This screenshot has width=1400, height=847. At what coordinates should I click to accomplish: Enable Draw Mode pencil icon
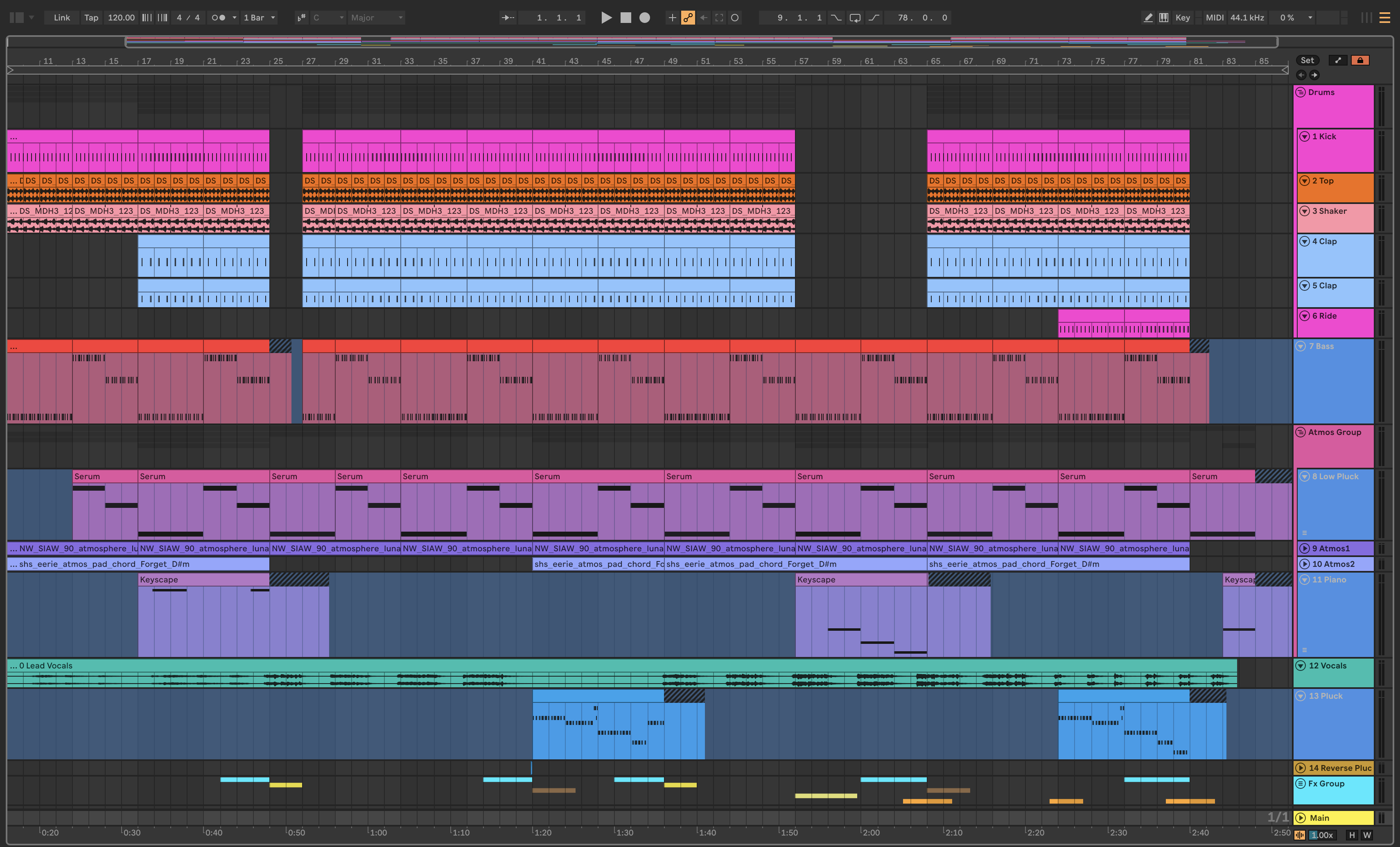coord(1148,18)
